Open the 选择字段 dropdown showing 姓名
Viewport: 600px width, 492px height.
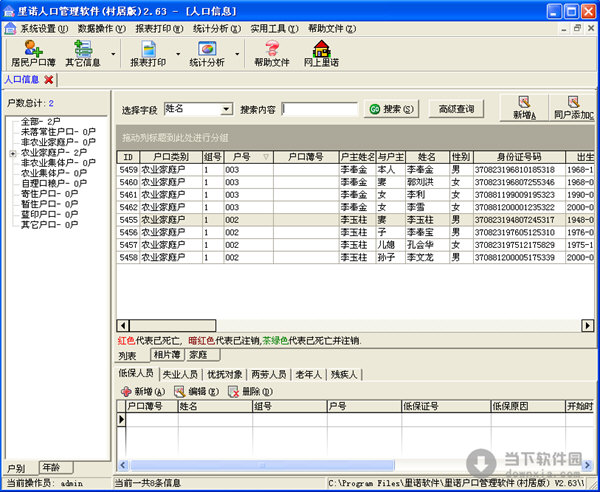click(225, 109)
